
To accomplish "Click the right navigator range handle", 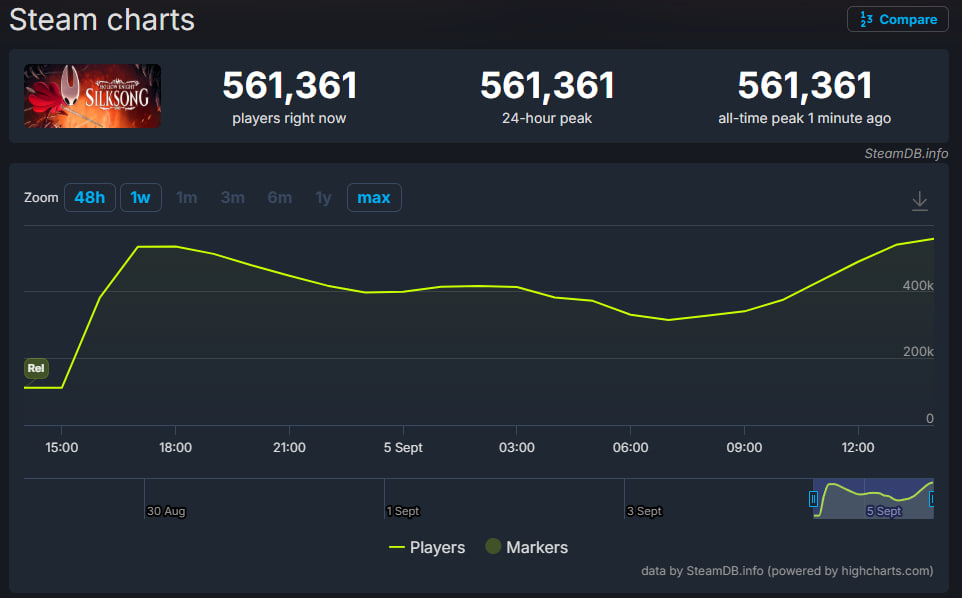I will (x=931, y=499).
